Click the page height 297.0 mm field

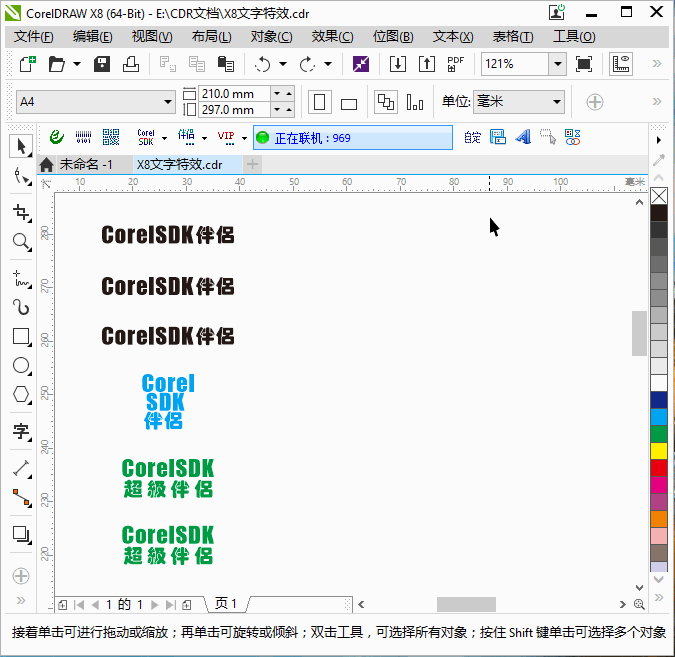click(234, 110)
